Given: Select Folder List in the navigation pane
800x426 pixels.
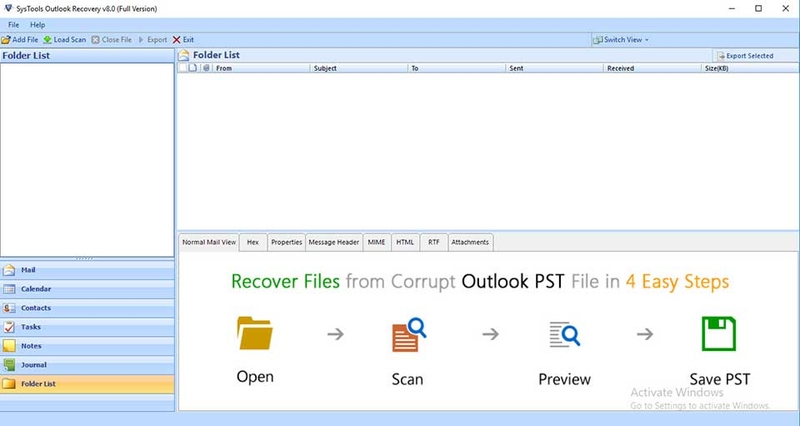Looking at the screenshot, I should [x=87, y=384].
